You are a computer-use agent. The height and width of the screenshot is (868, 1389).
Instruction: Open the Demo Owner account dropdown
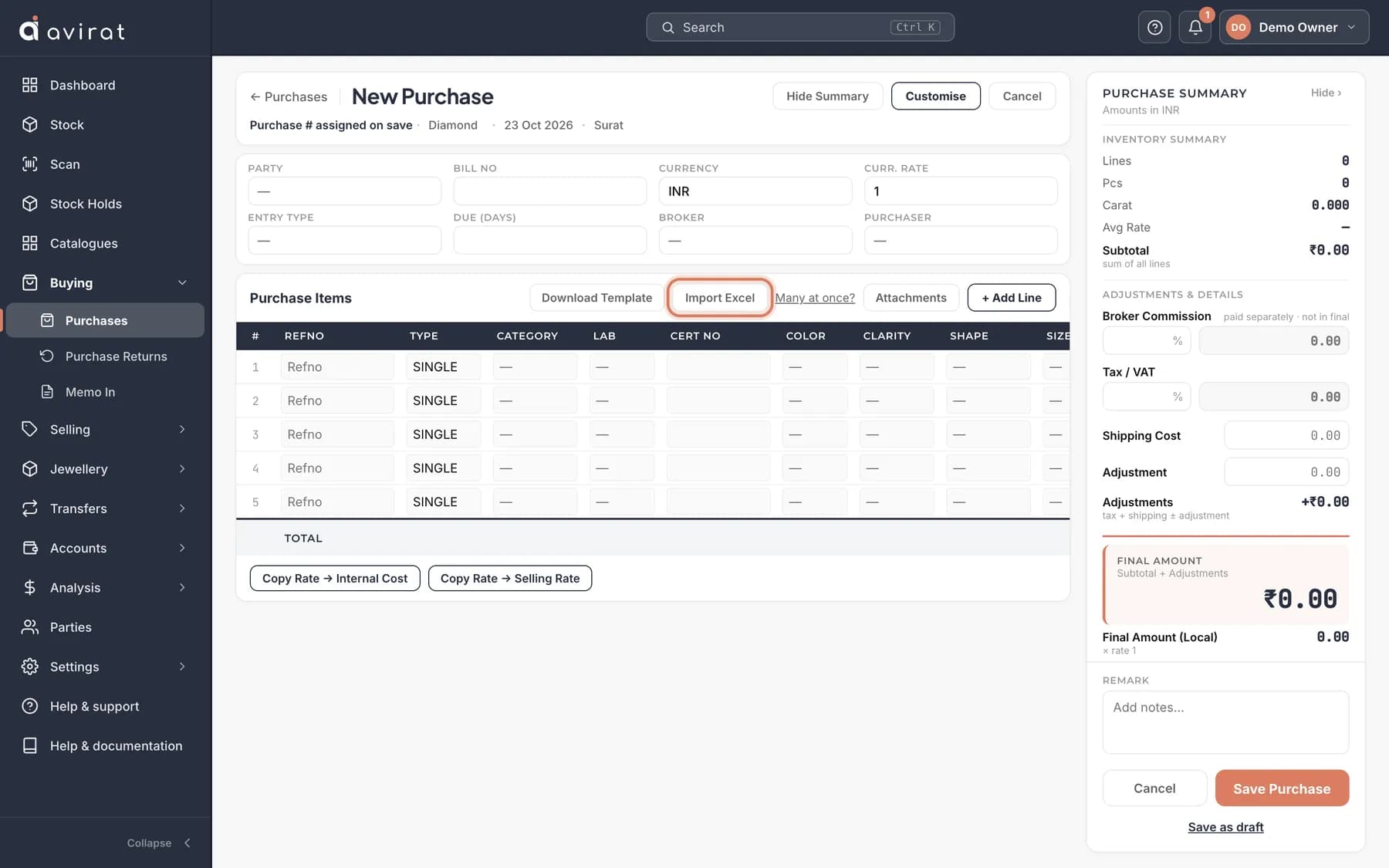[1293, 27]
